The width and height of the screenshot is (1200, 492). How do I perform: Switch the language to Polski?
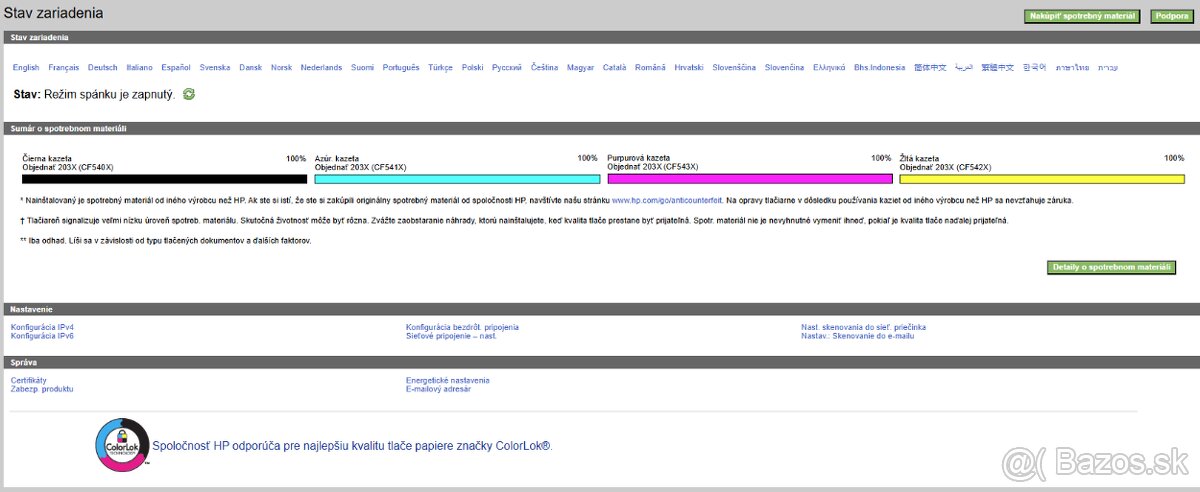pyautogui.click(x=472, y=68)
